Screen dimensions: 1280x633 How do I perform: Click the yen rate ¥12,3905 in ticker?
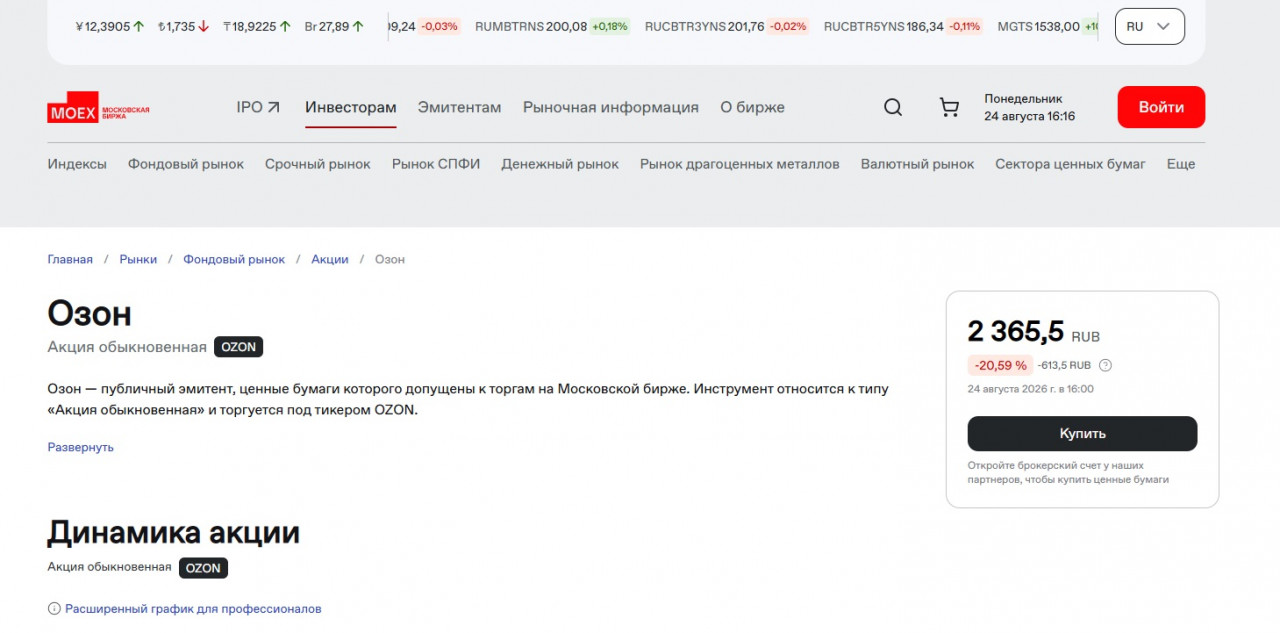(110, 27)
